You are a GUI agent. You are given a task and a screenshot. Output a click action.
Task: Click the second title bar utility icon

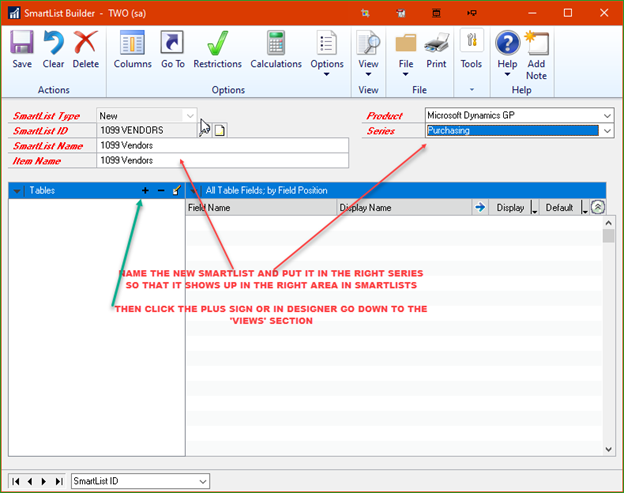tap(401, 13)
